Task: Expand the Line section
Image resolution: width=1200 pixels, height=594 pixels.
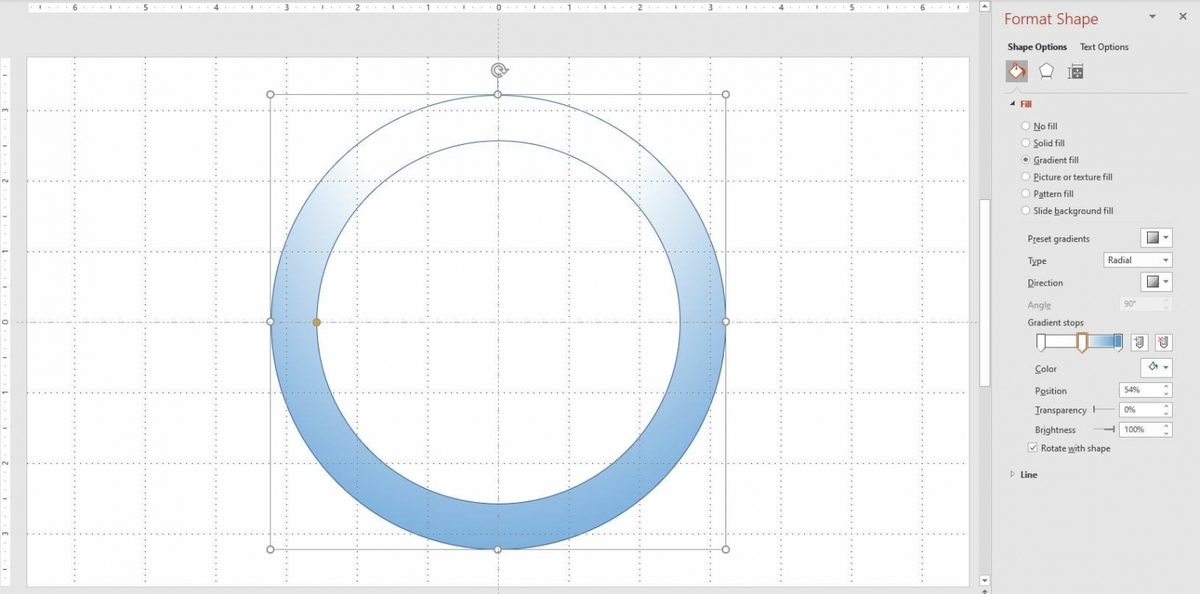Action: 1013,474
